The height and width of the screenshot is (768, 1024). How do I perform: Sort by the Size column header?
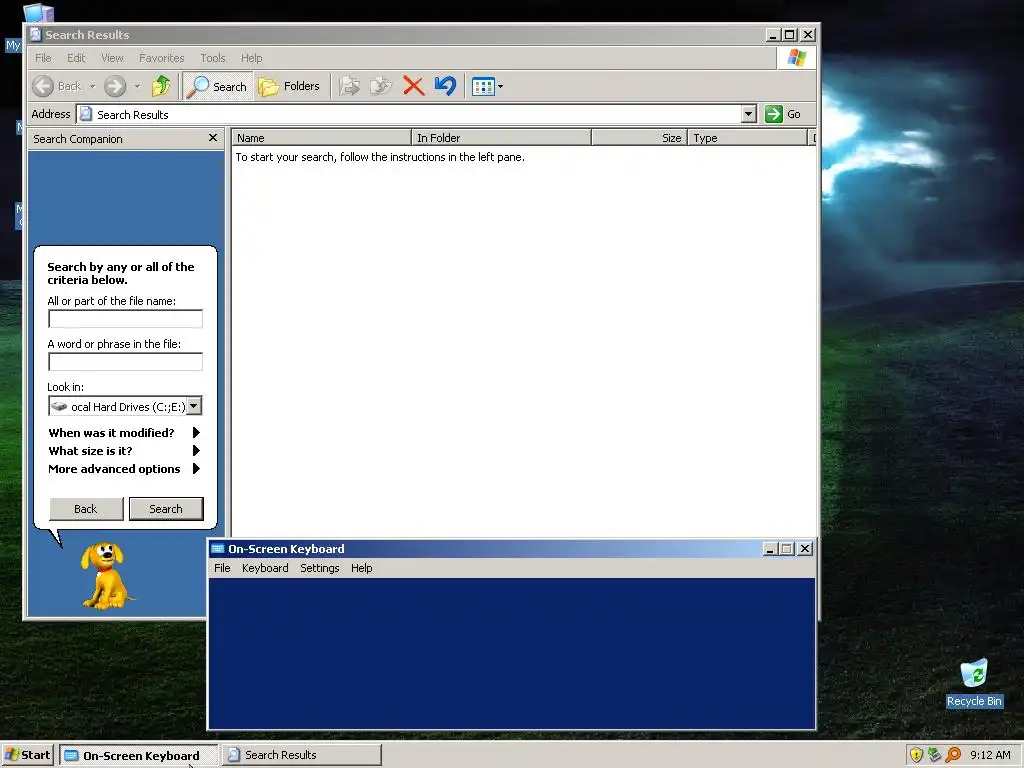639,138
